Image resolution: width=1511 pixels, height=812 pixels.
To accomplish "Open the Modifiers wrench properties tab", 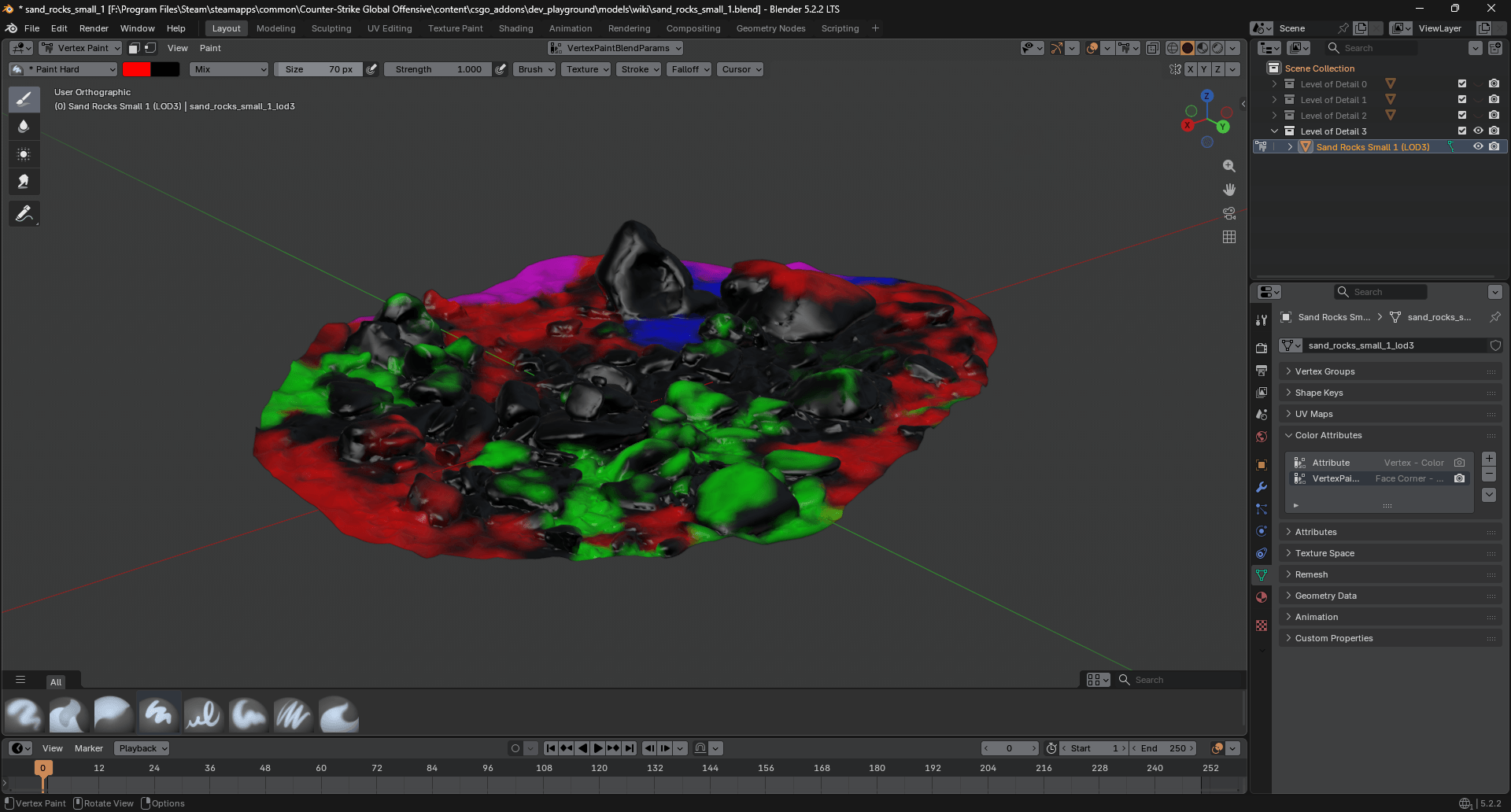I will (1262, 487).
